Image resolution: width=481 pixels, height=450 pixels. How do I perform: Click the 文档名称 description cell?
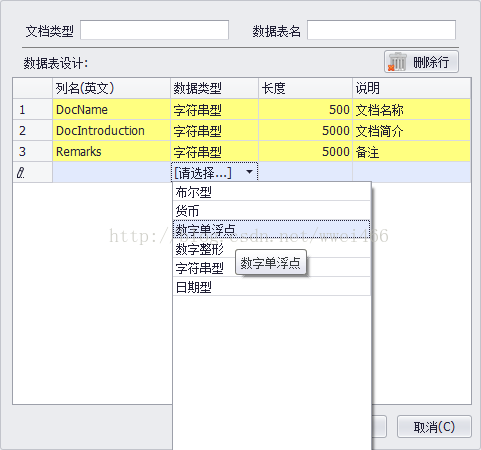pos(412,110)
